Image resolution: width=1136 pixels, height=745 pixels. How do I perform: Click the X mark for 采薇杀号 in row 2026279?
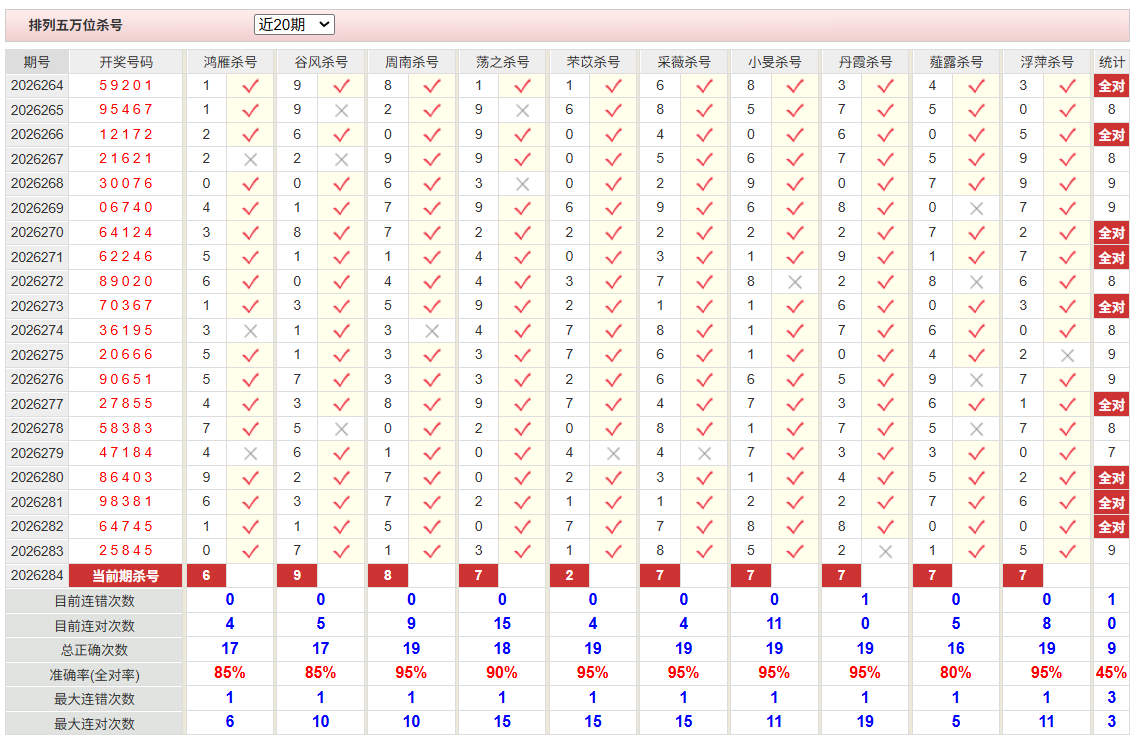704,454
